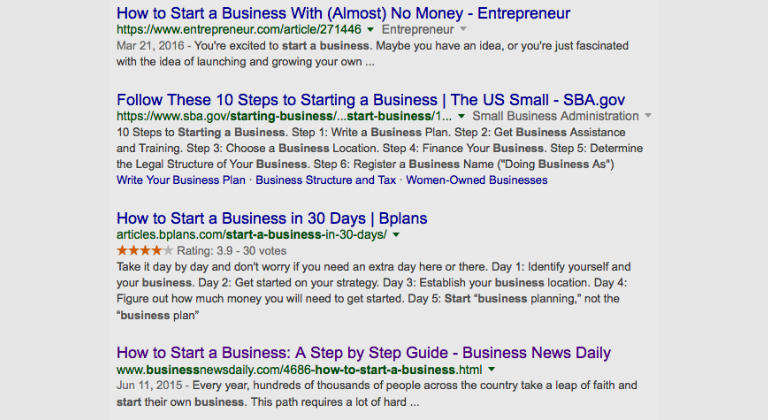Expand green arrow beside articles.bplans.com URL

396,235
